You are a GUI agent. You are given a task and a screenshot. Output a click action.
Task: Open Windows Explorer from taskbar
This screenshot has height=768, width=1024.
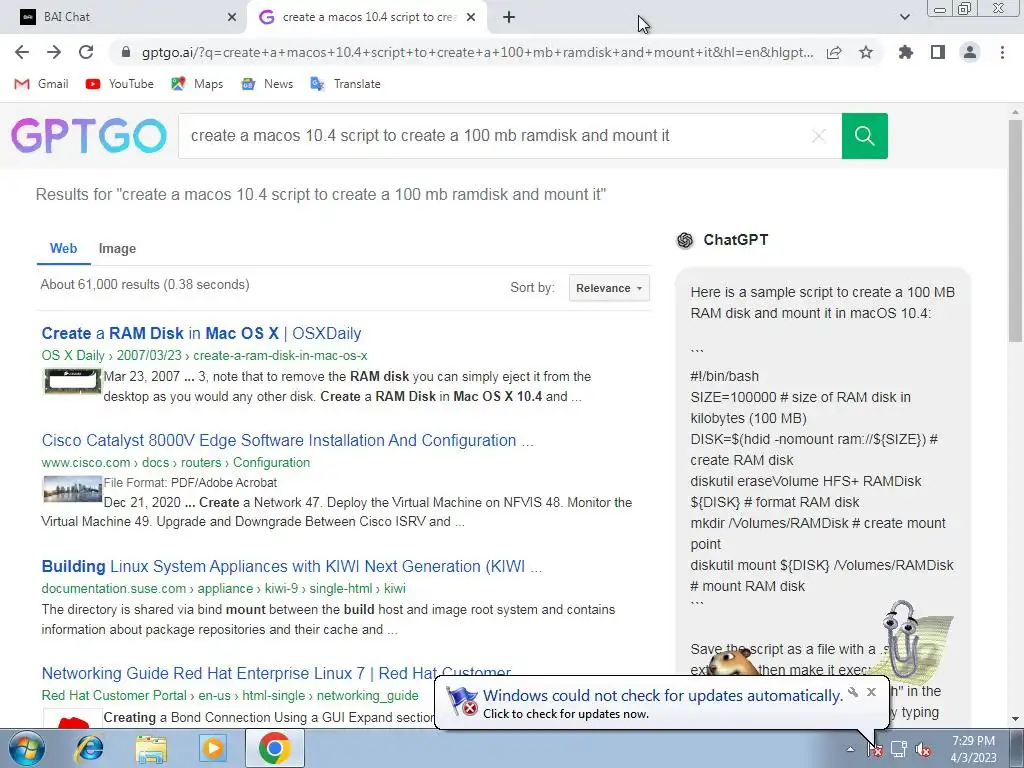tap(151, 748)
